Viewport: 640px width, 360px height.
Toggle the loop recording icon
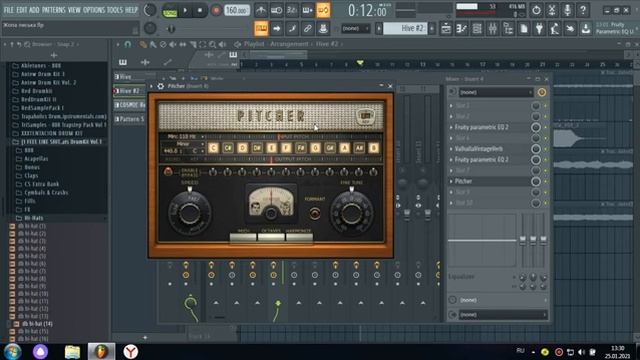click(323, 10)
